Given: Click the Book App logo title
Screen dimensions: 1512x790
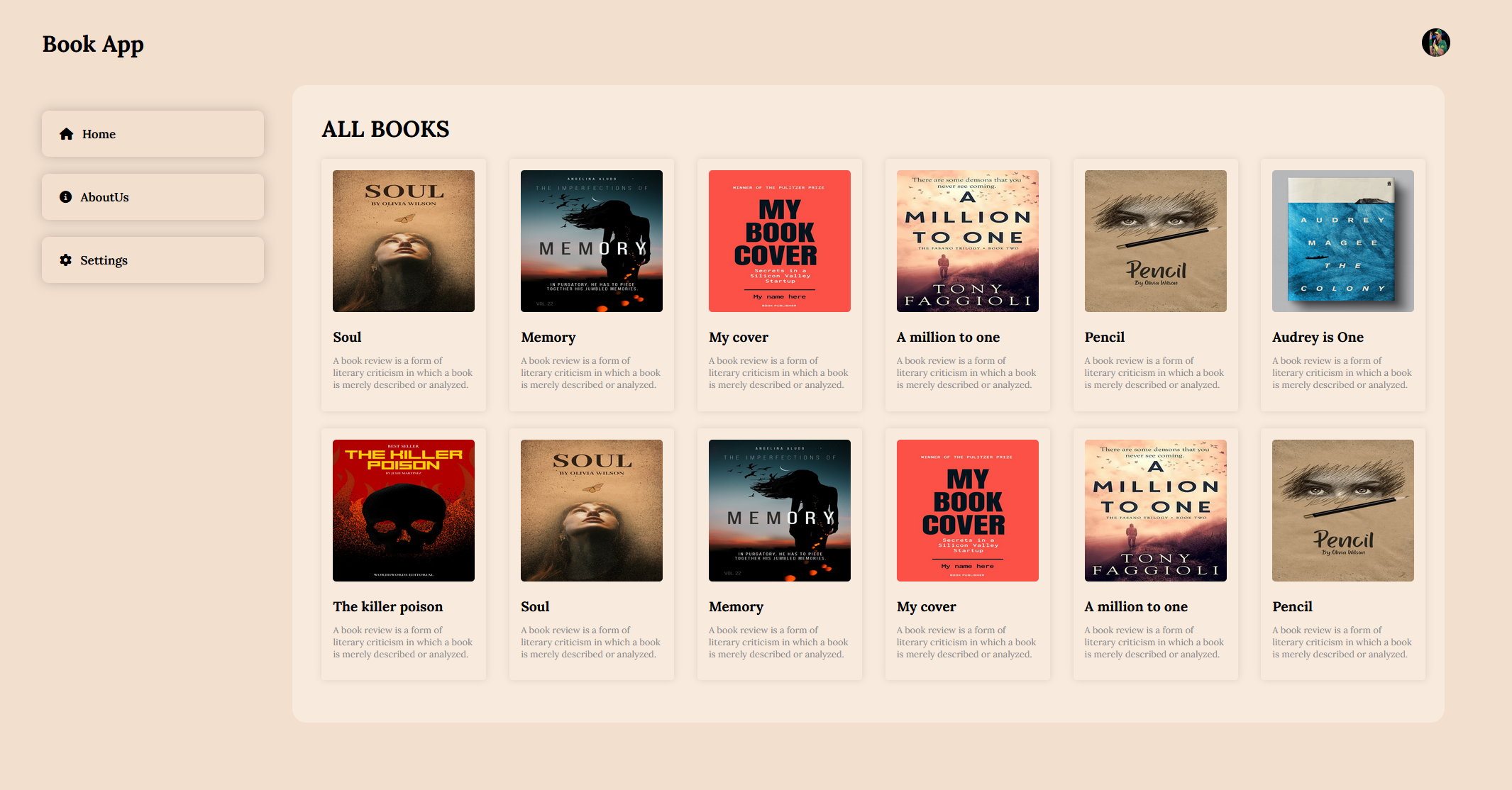Looking at the screenshot, I should (93, 44).
